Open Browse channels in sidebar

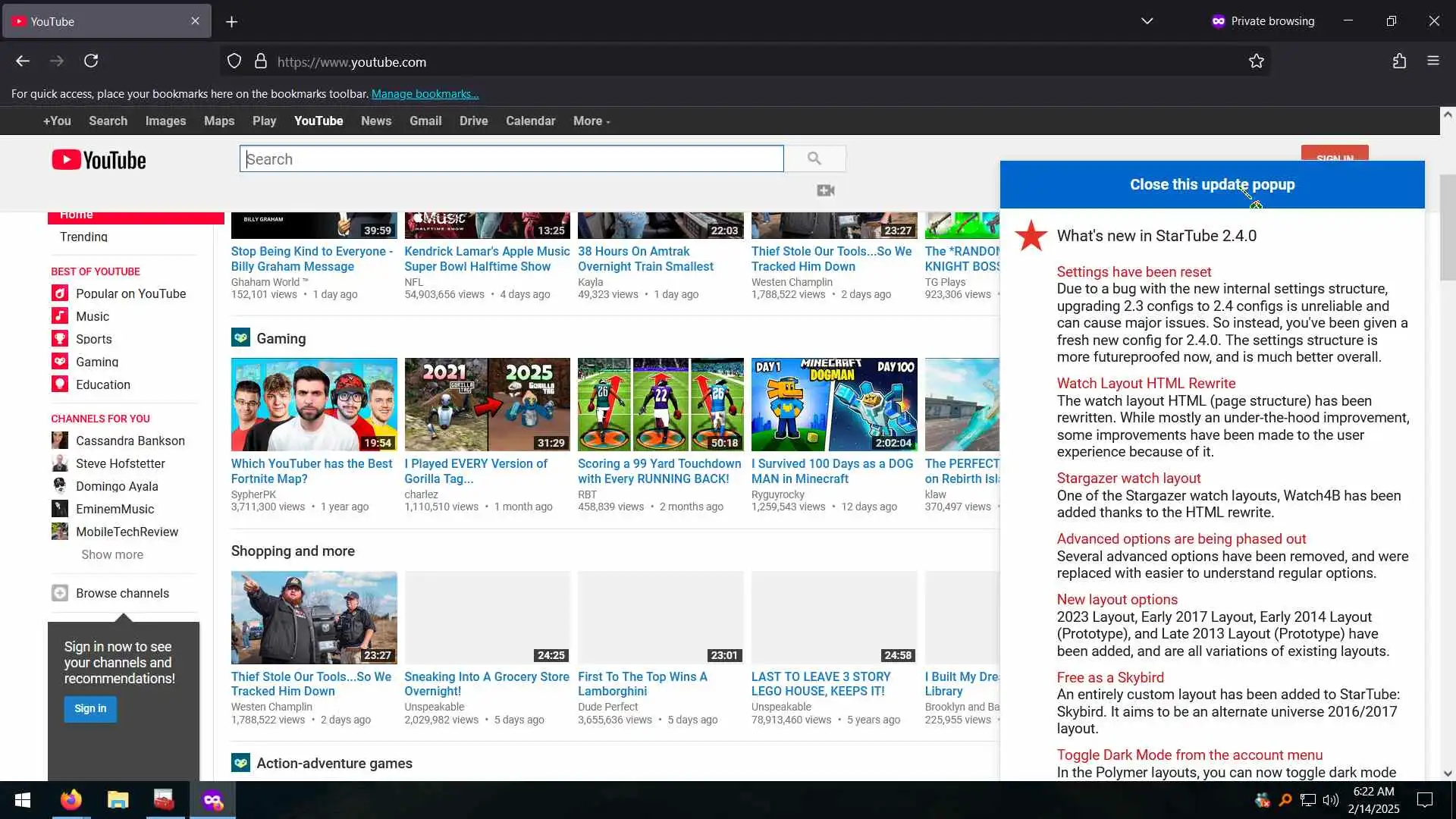121,593
